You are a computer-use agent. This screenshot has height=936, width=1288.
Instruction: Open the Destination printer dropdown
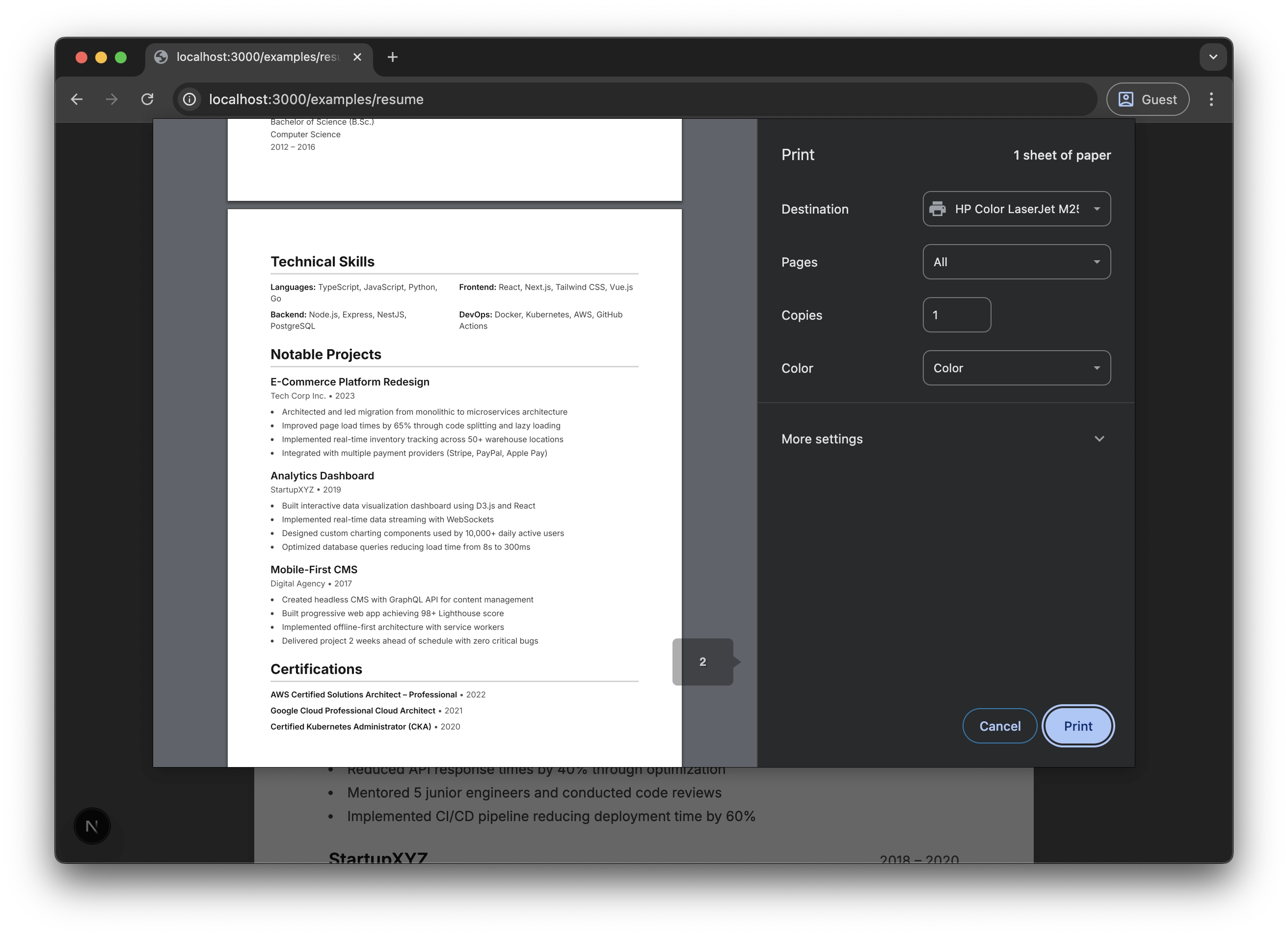click(x=1016, y=209)
